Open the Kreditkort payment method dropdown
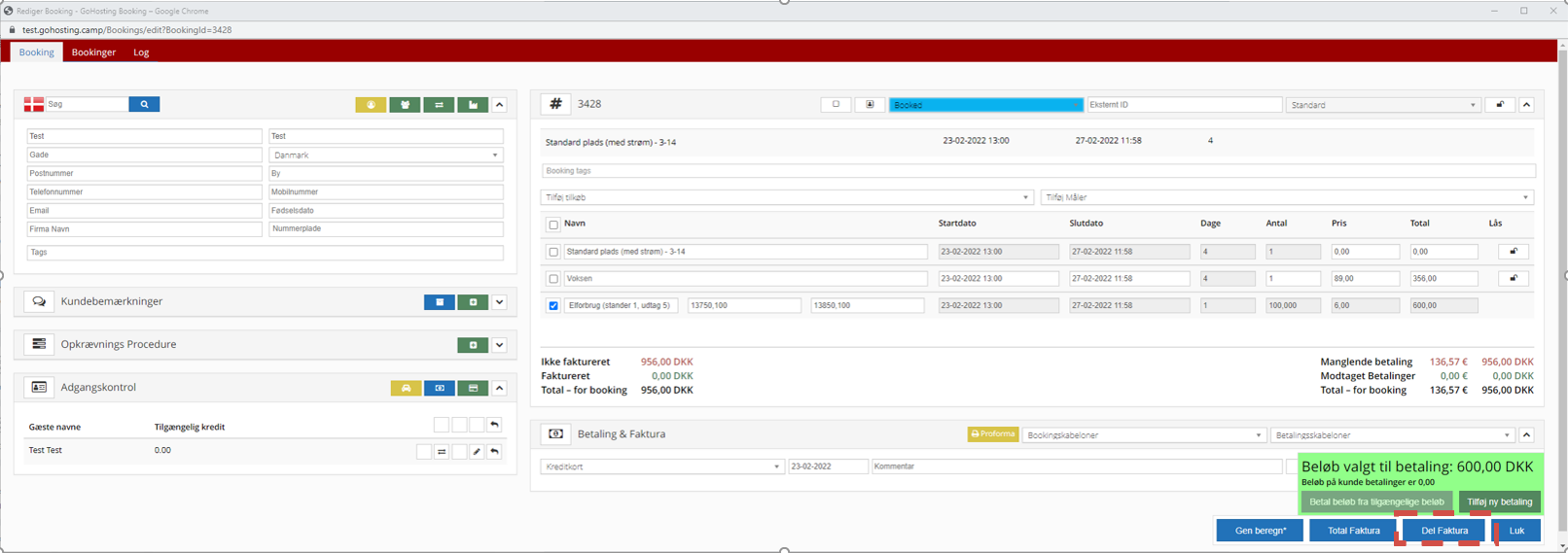The image size is (1568, 553). click(661, 467)
